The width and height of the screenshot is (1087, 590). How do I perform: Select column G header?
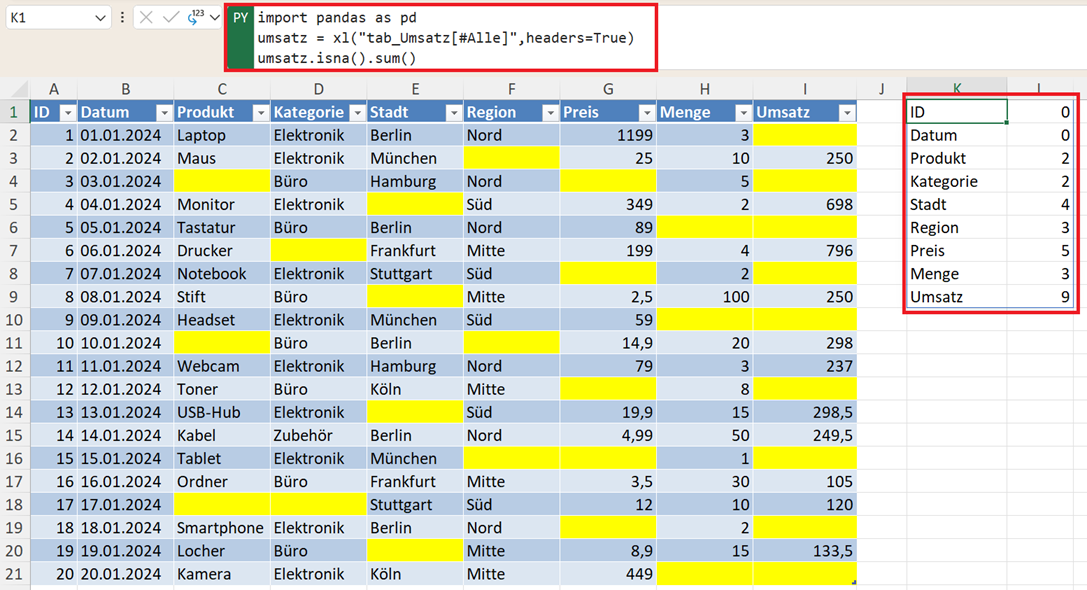click(x=608, y=89)
